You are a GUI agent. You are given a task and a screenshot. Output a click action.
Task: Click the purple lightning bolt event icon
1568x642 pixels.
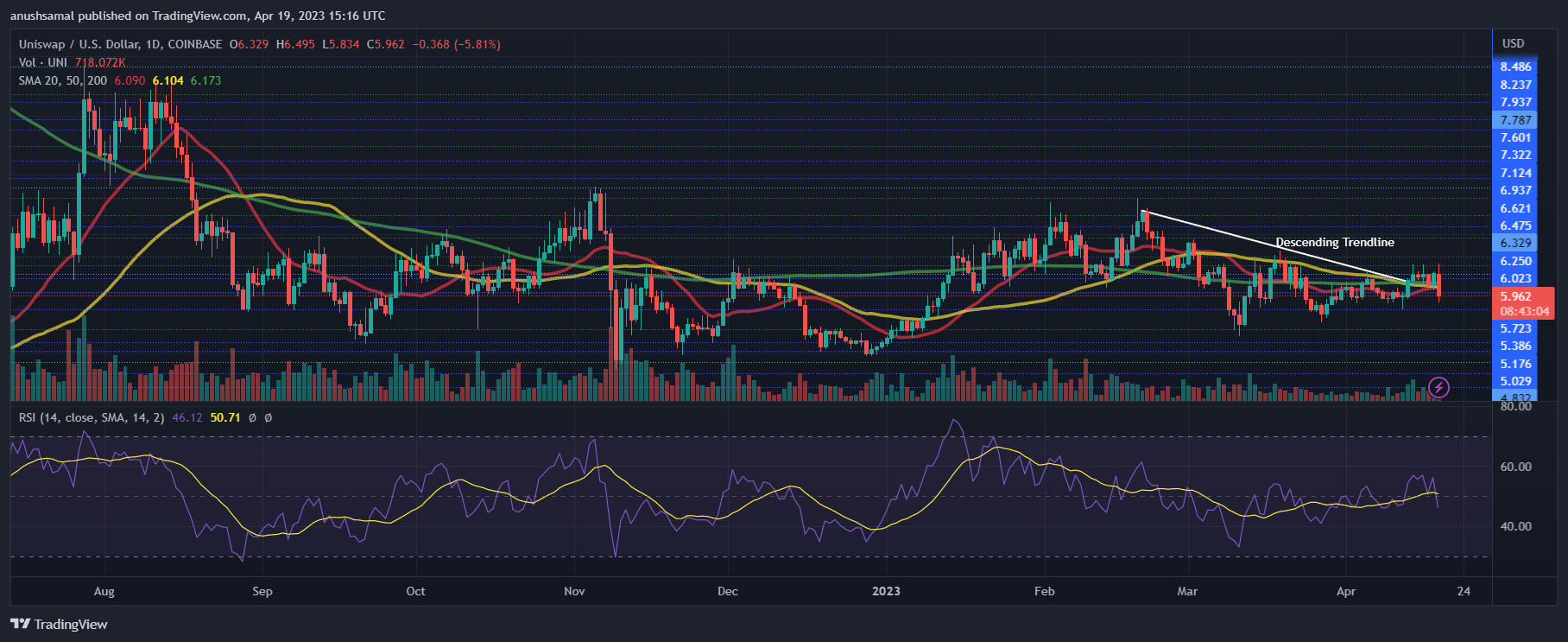(x=1438, y=387)
